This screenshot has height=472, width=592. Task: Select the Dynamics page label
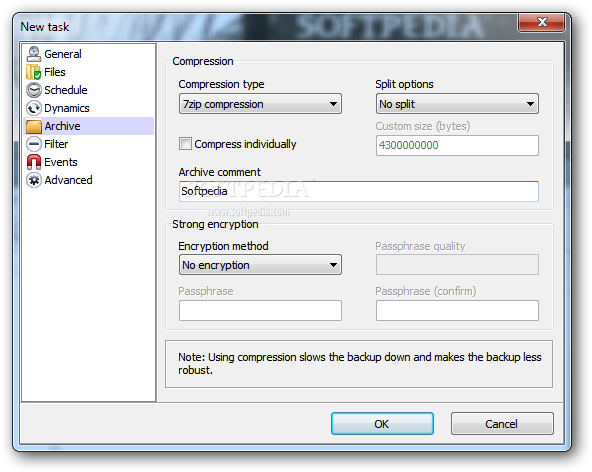(x=67, y=108)
